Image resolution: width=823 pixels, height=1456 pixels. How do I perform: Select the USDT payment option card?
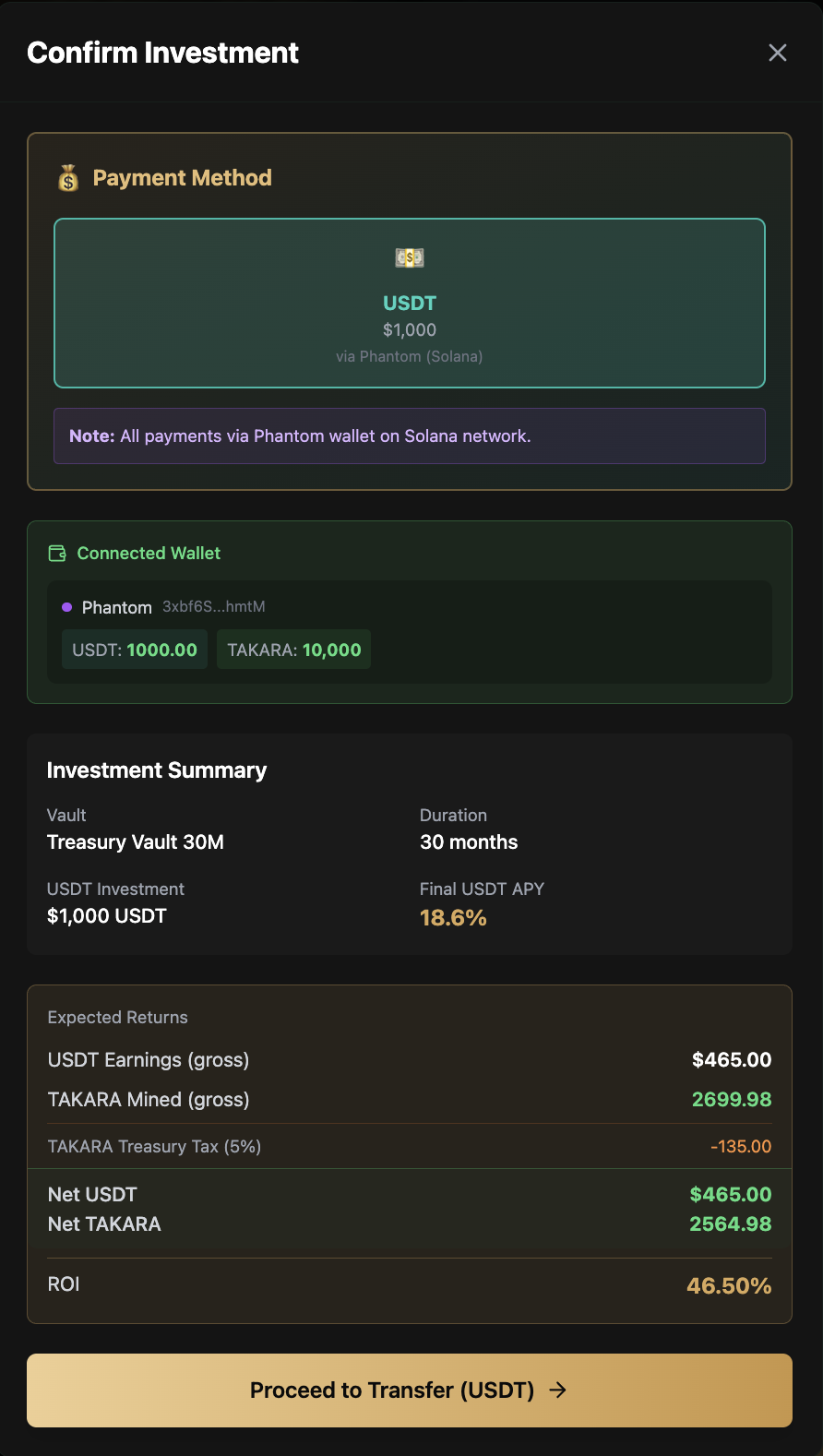(410, 303)
